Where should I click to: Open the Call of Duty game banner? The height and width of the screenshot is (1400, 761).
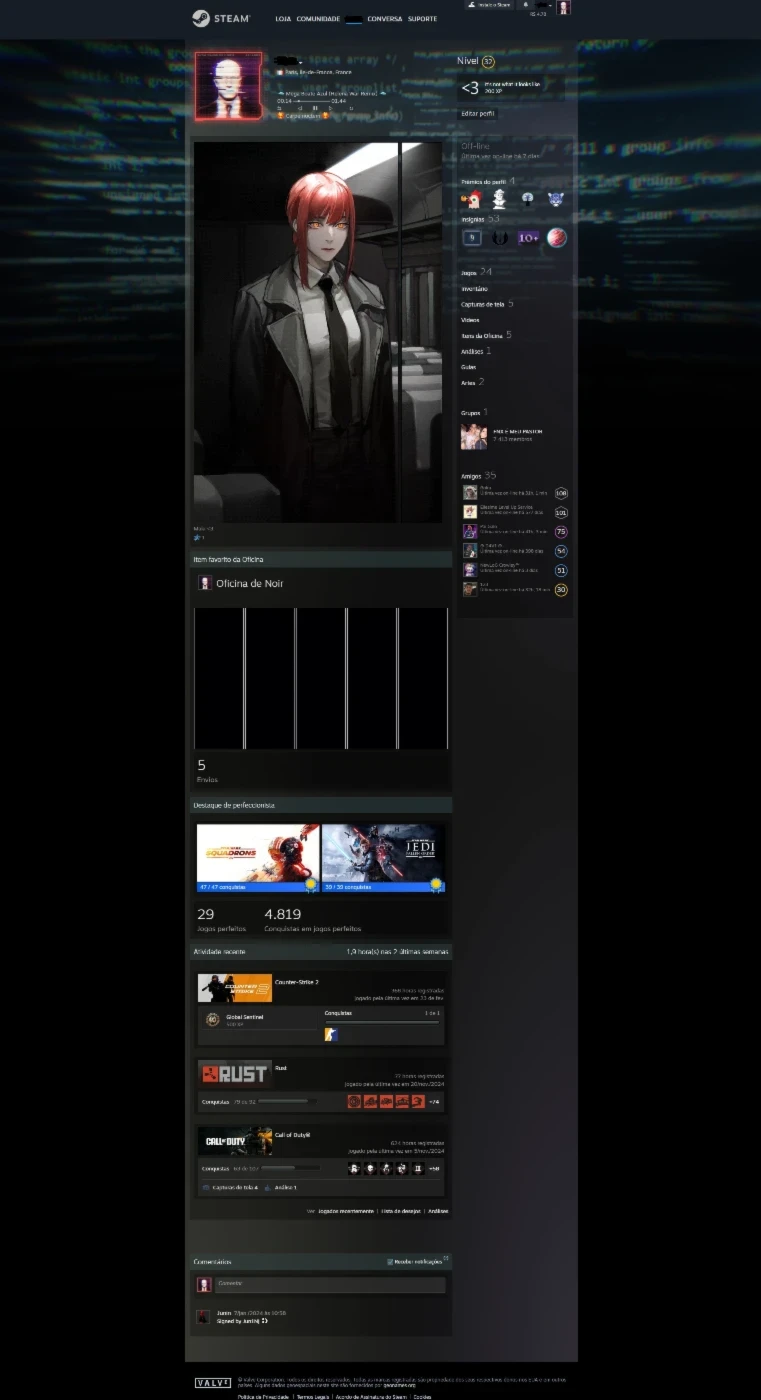tap(234, 1141)
